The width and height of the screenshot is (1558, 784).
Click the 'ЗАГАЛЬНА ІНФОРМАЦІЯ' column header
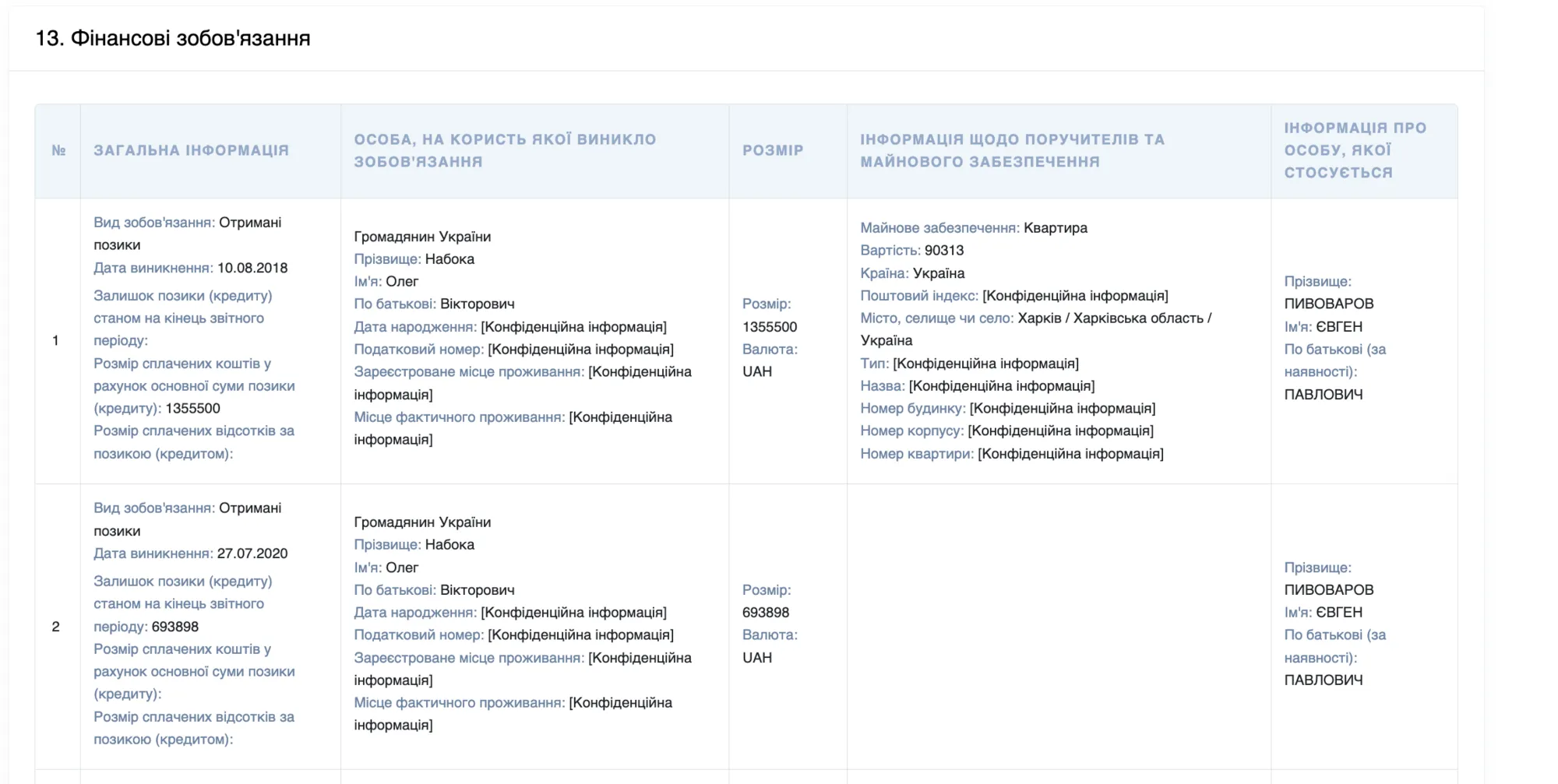(192, 150)
